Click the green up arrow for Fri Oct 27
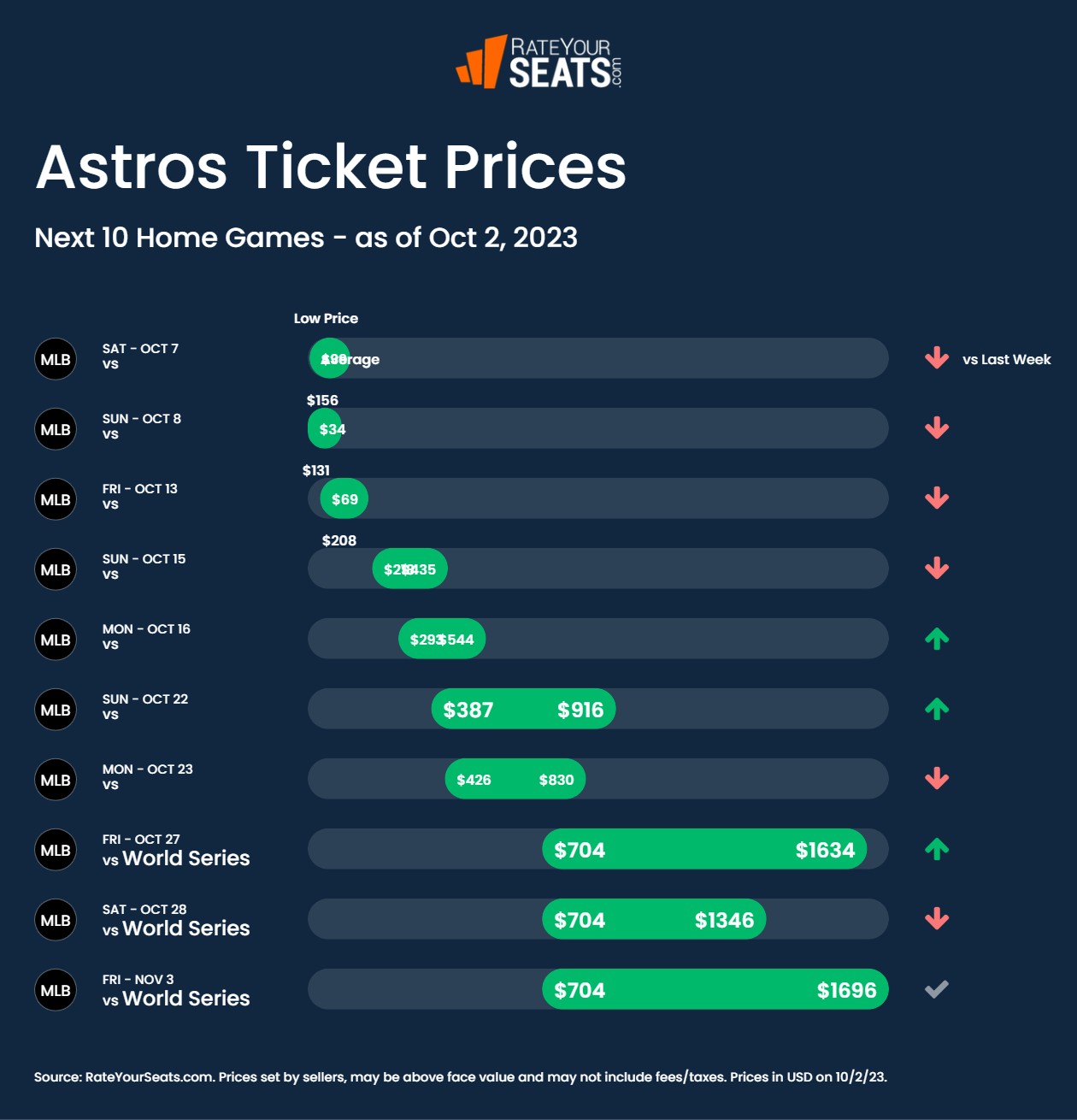This screenshot has width=1077, height=1120. tap(937, 849)
